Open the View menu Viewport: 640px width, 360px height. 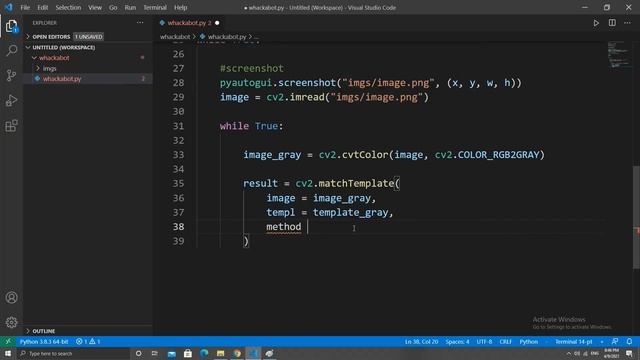[95, 7]
